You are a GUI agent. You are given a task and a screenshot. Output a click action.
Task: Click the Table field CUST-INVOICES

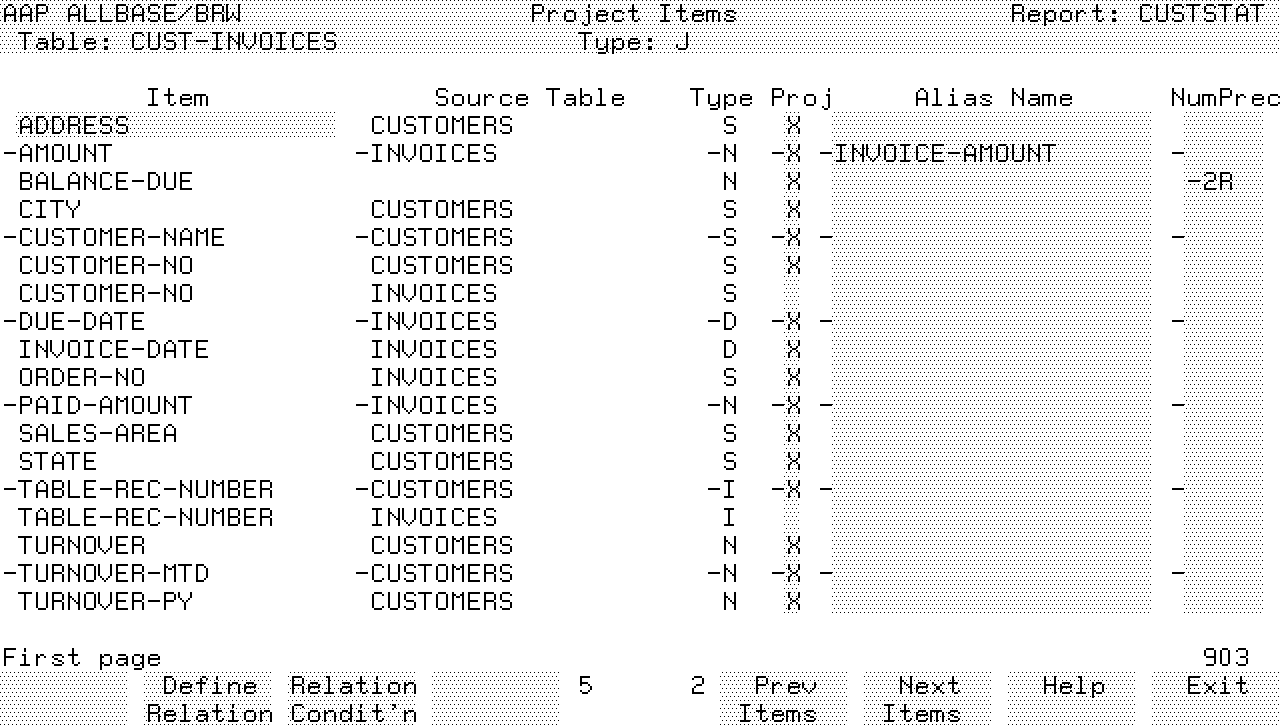(234, 42)
